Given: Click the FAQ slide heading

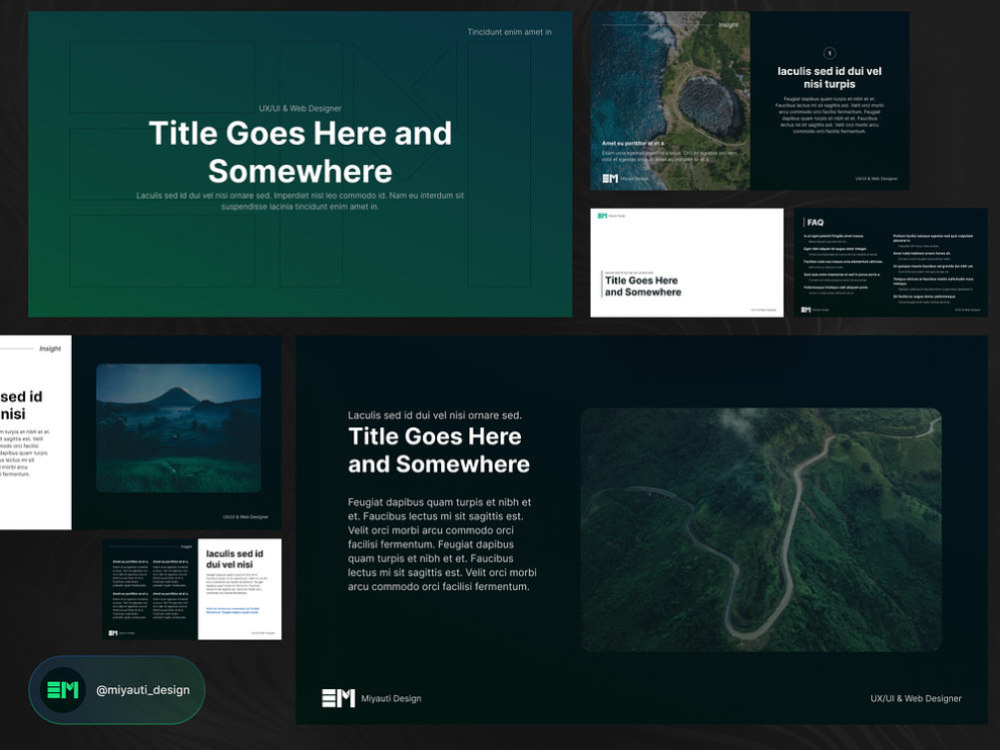Looking at the screenshot, I should tap(815, 223).
